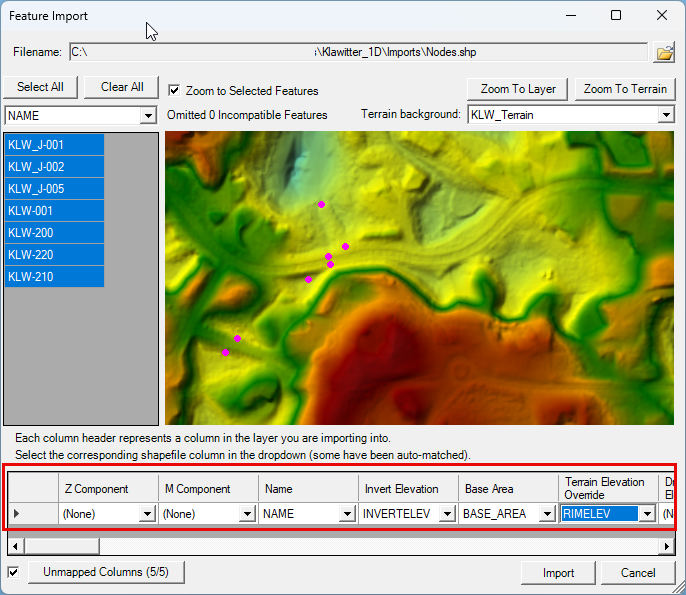Click the row selector arrow in mapping grid
The width and height of the screenshot is (686, 595).
pyautogui.click(x=18, y=514)
